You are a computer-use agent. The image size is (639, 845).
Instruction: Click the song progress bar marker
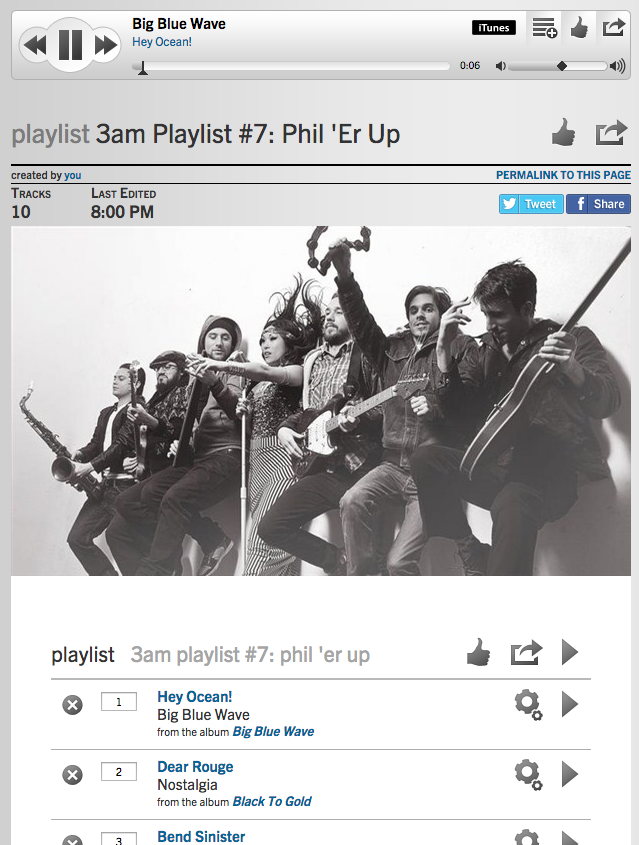pos(143,68)
